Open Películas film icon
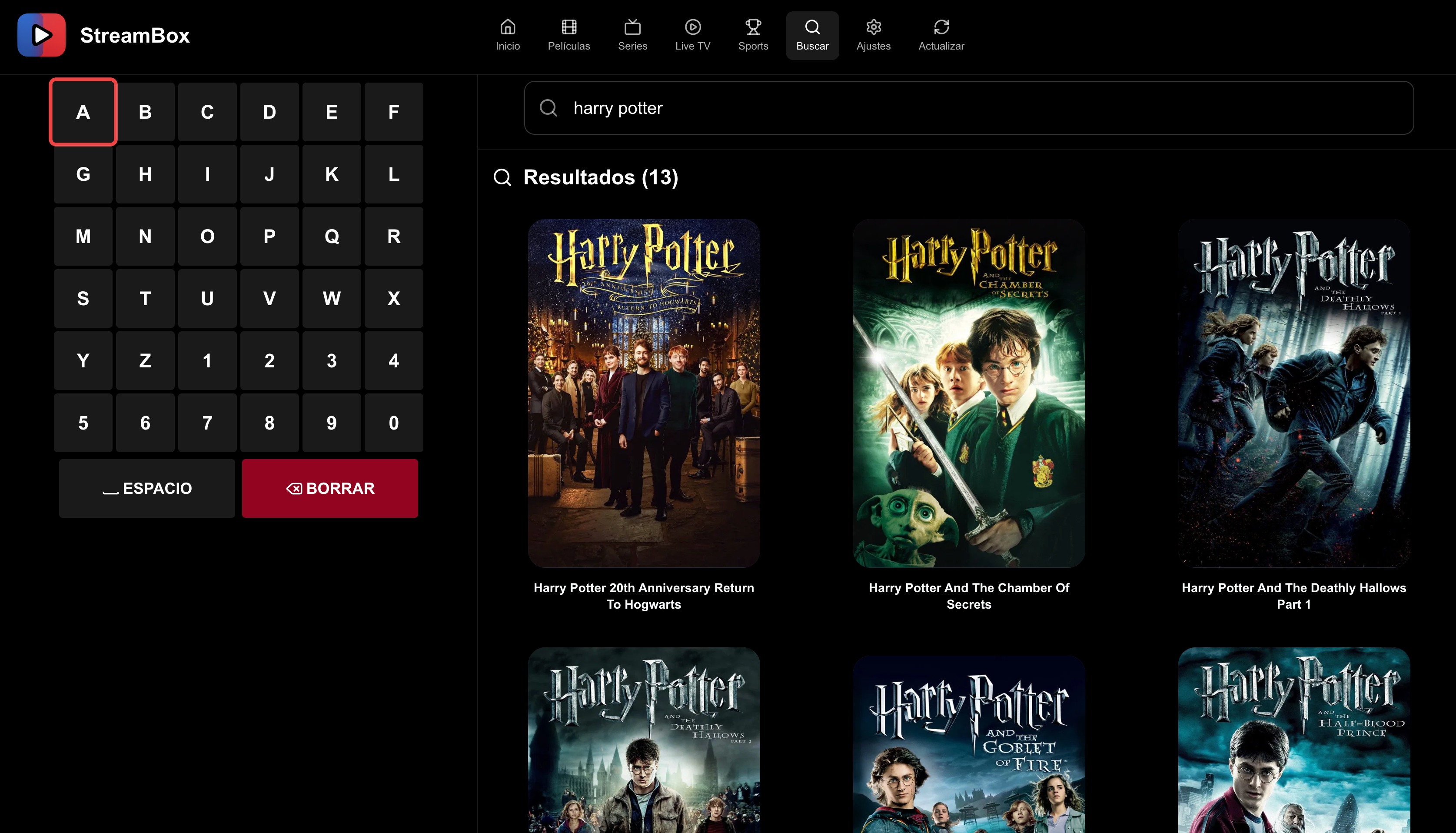This screenshot has height=833, width=1456. (568, 27)
